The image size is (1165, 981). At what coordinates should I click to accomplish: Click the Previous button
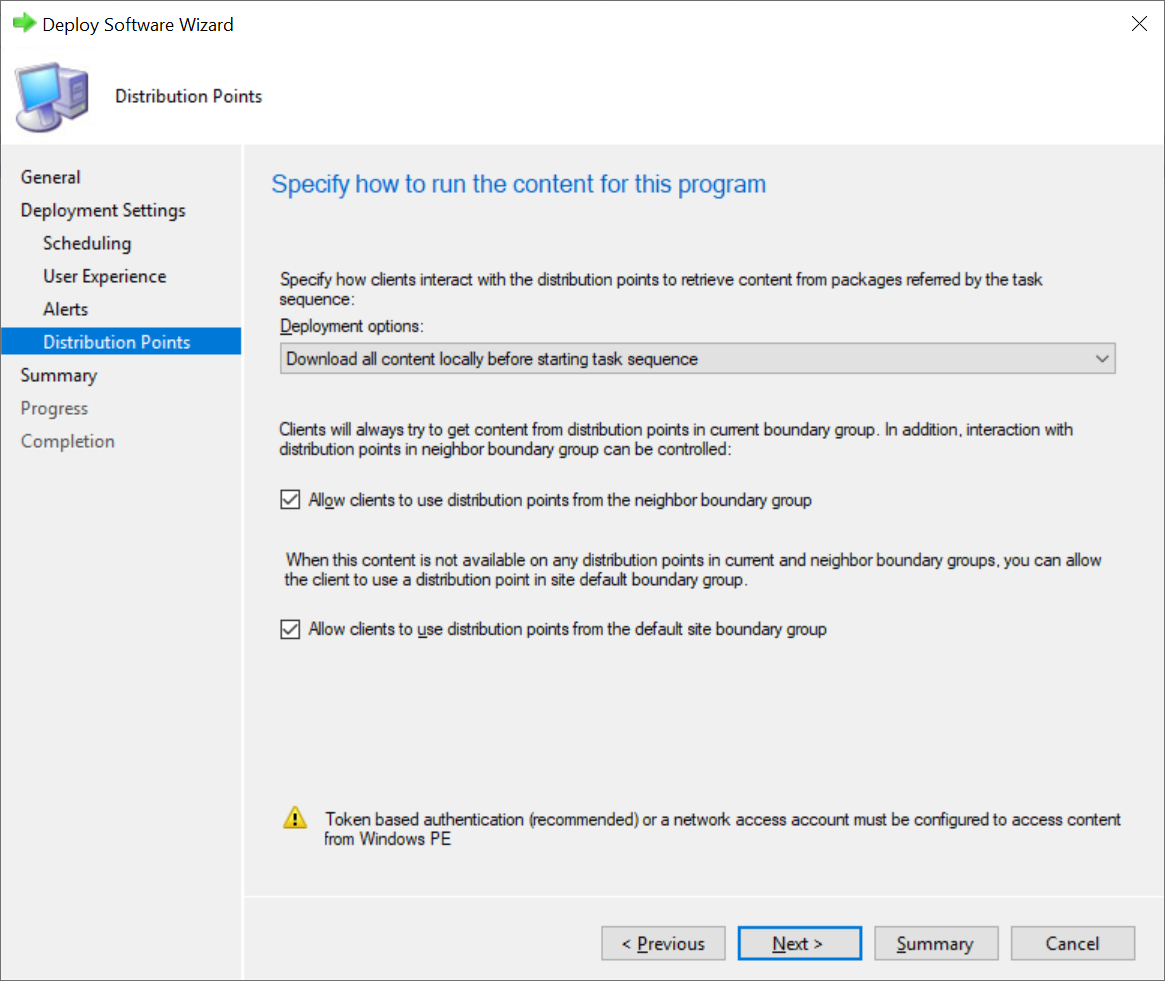click(663, 943)
